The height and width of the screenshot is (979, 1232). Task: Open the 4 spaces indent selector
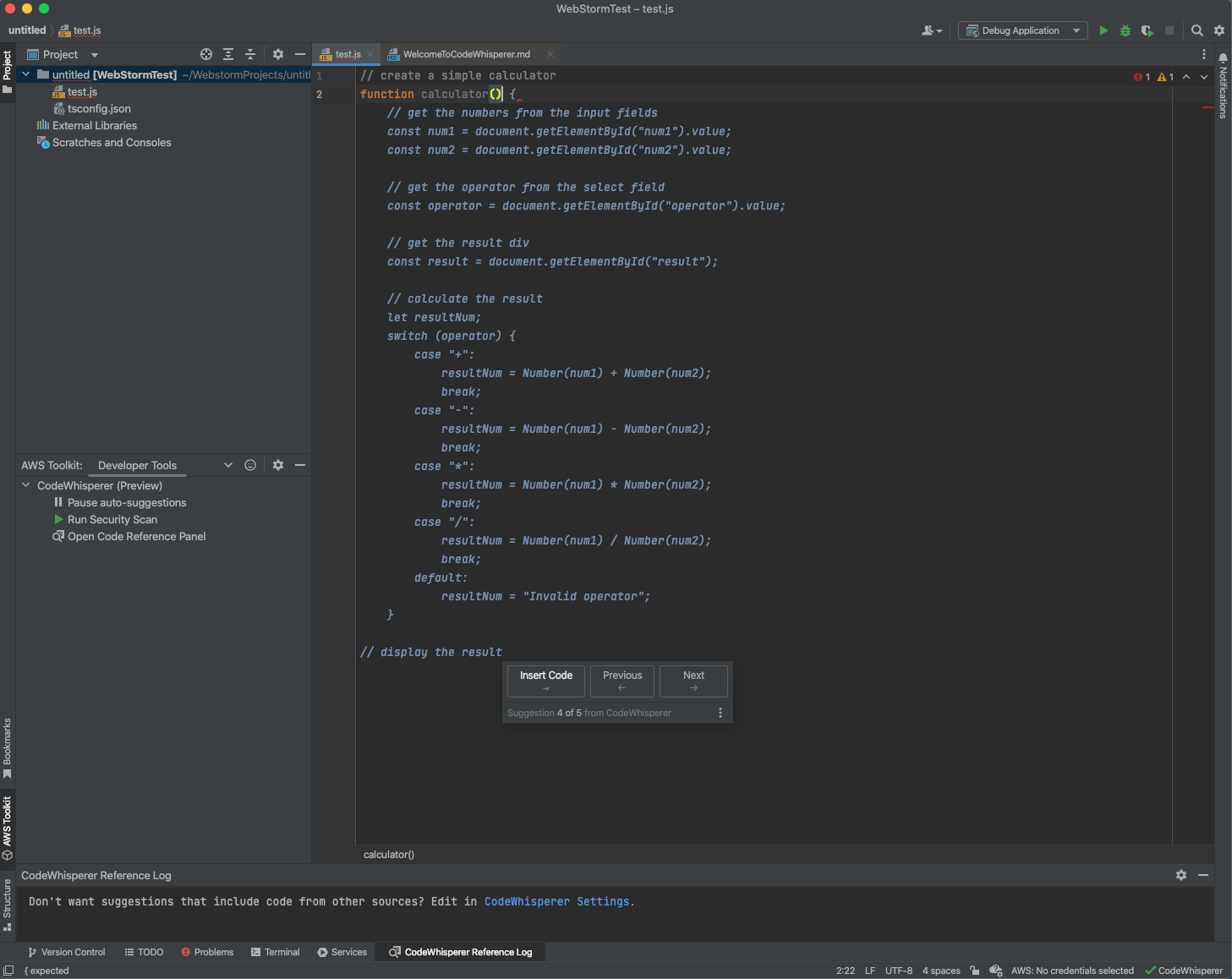click(x=941, y=971)
